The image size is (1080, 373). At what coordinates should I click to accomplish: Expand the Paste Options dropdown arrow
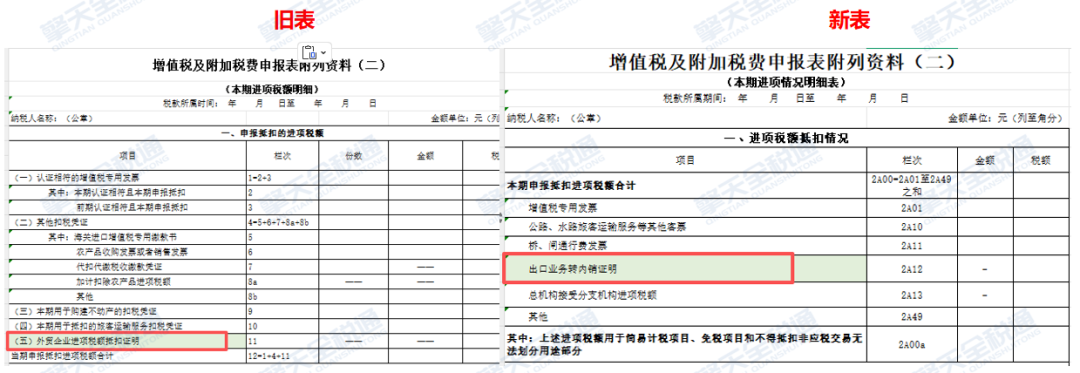point(323,52)
